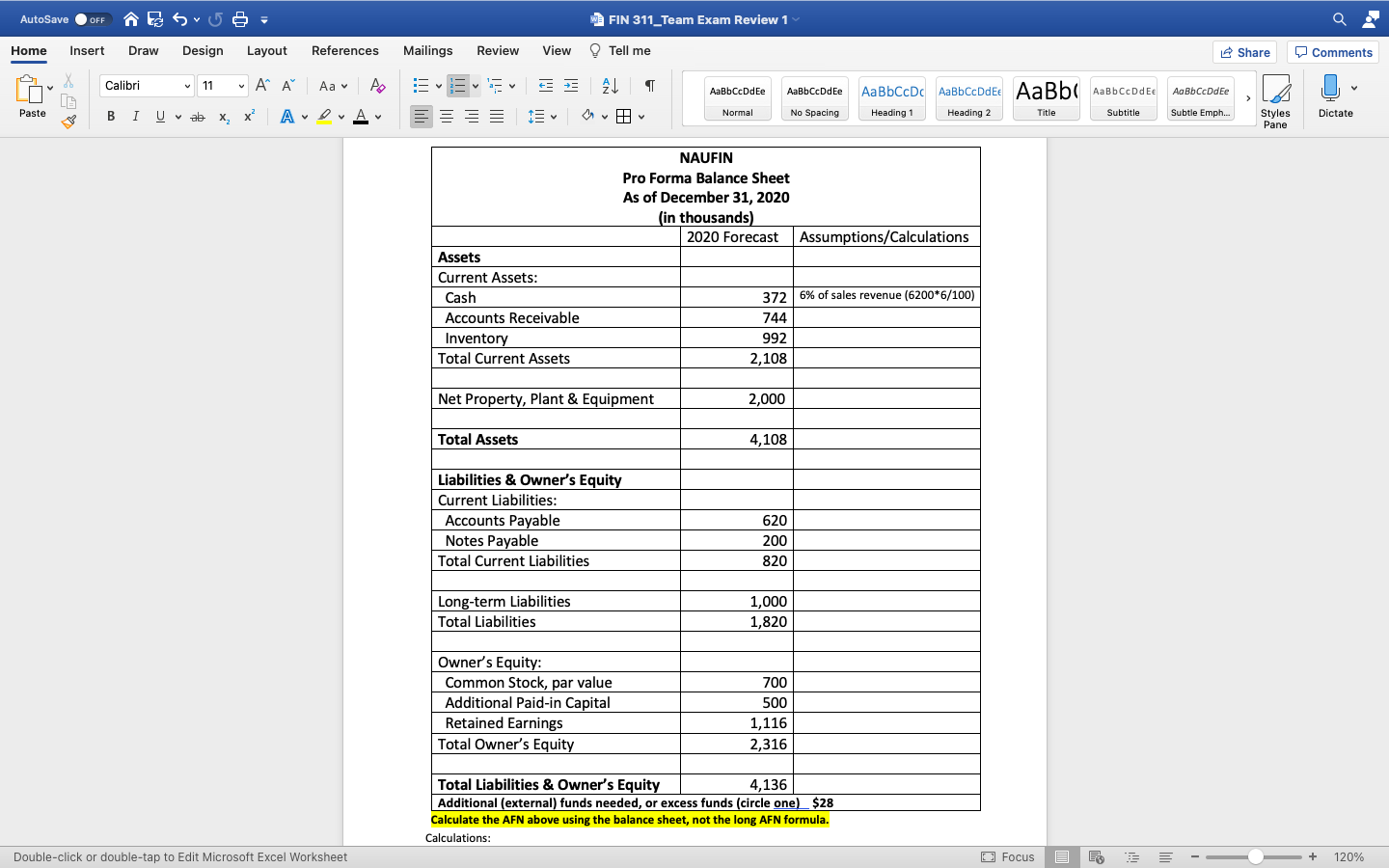Toggle Focus mode in status bar
The width and height of the screenshot is (1389, 868).
[1008, 856]
